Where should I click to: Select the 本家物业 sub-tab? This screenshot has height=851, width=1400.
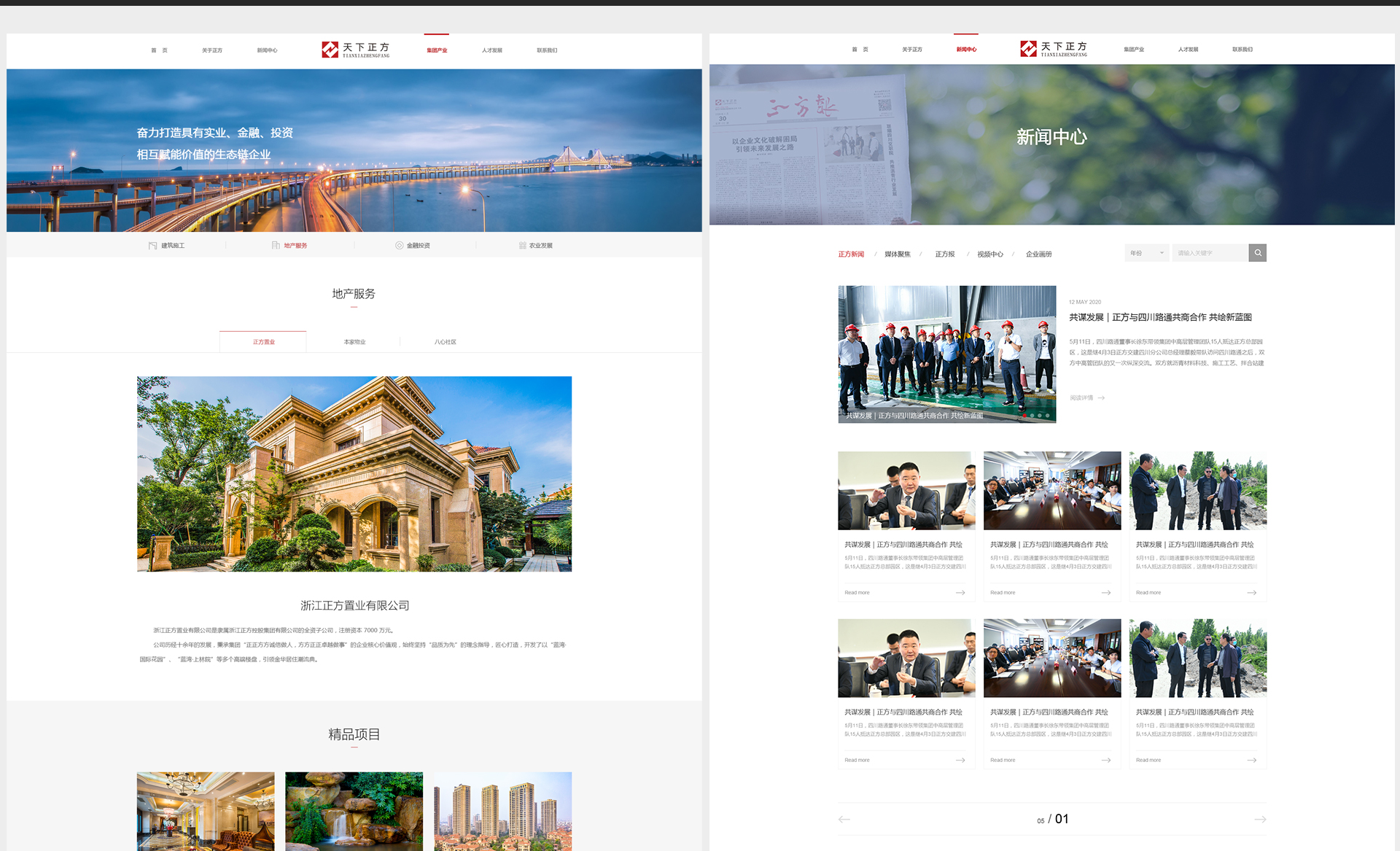click(354, 342)
